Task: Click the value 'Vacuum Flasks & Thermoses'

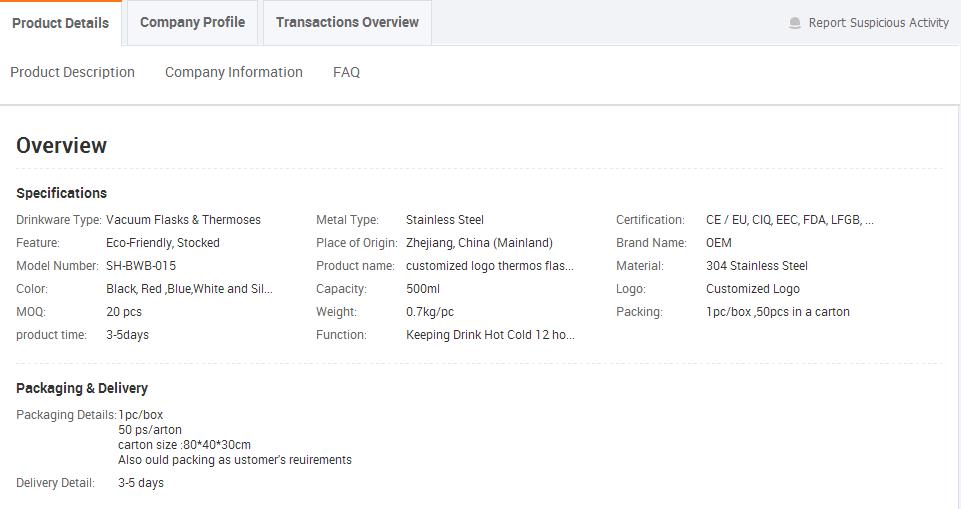Action: [x=183, y=220]
